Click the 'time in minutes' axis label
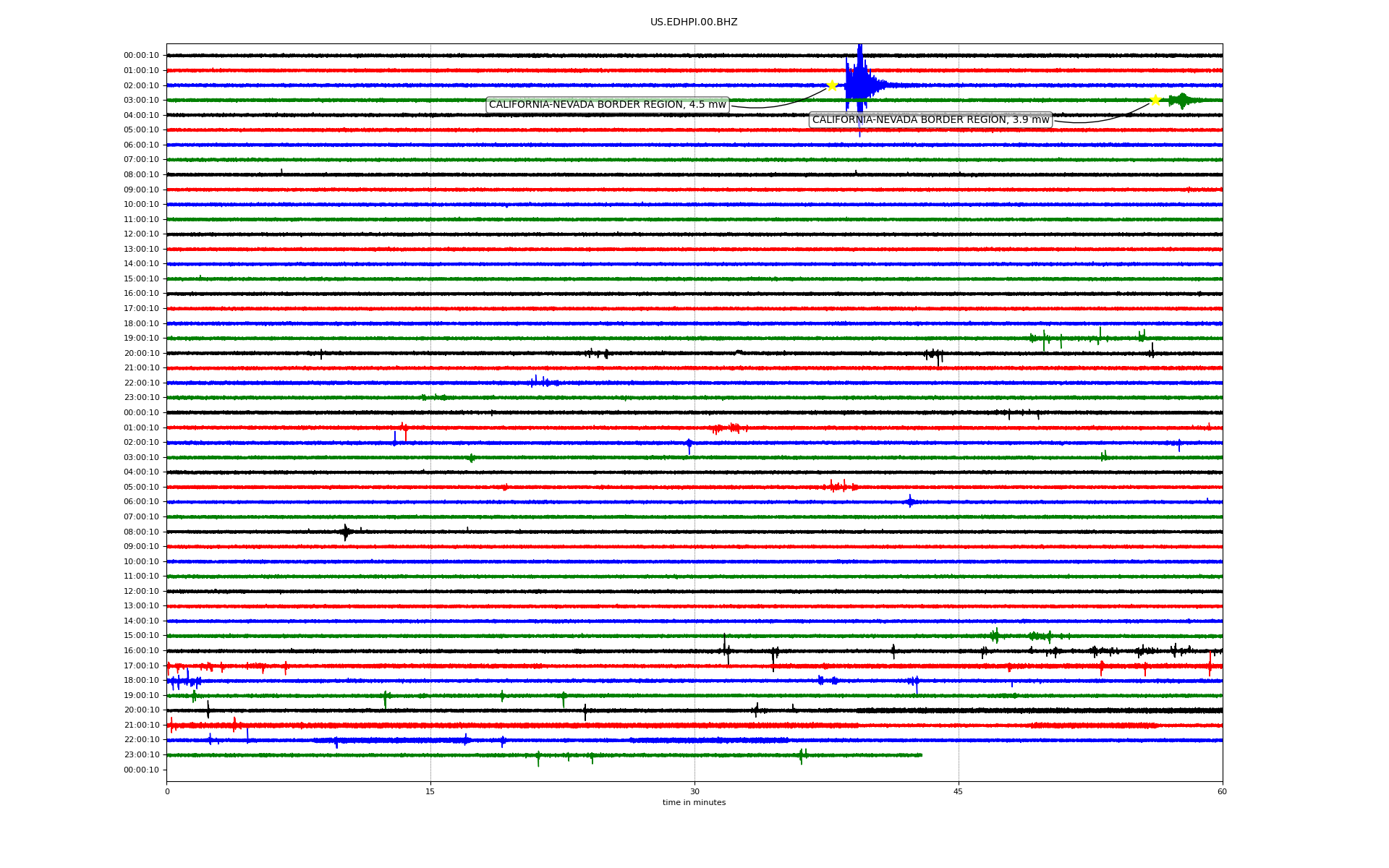The width and height of the screenshot is (1389, 868). [x=694, y=803]
